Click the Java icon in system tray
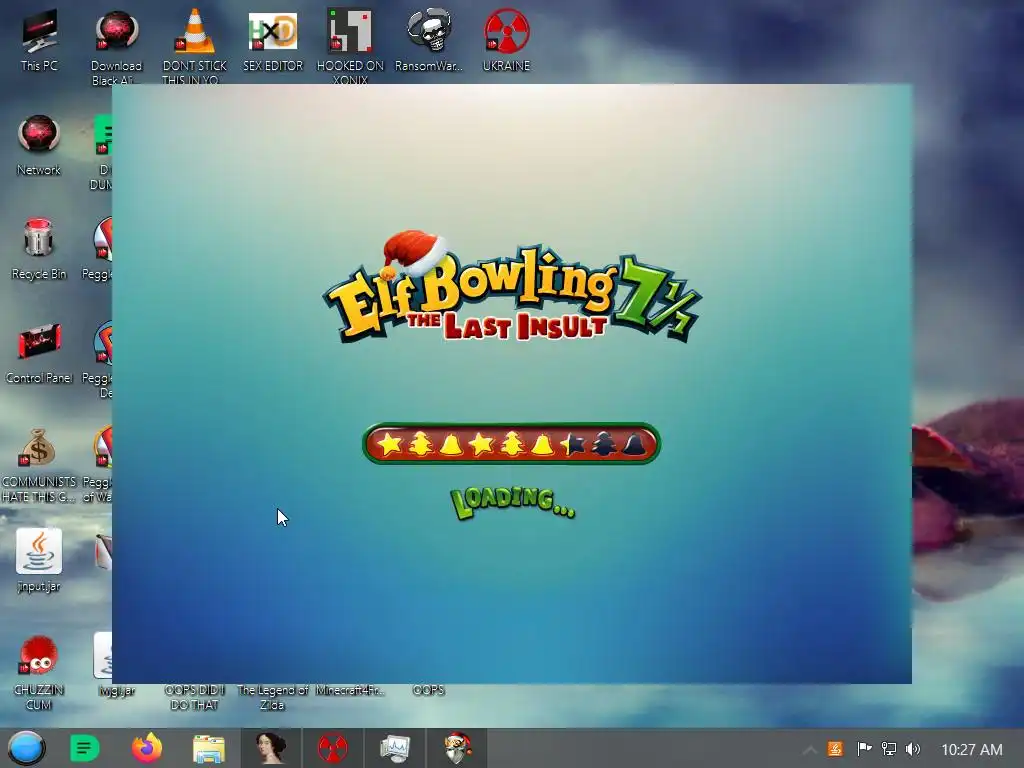 (x=835, y=749)
